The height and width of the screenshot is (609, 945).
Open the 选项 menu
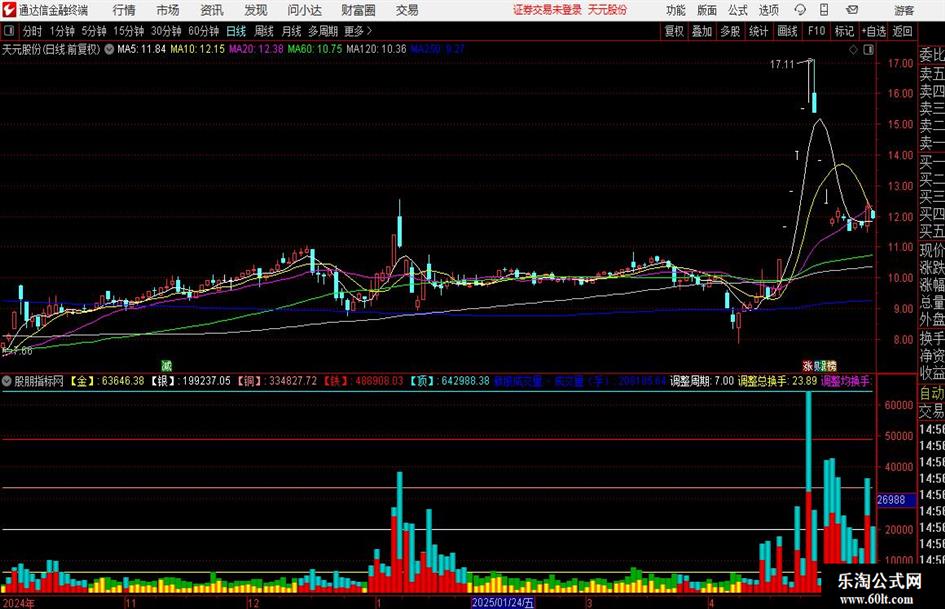pos(768,10)
